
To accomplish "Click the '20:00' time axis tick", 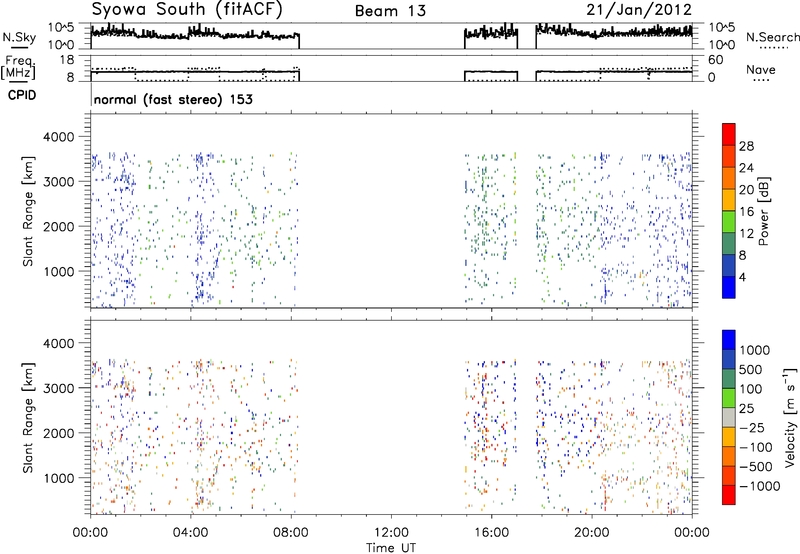I will 591,533.
